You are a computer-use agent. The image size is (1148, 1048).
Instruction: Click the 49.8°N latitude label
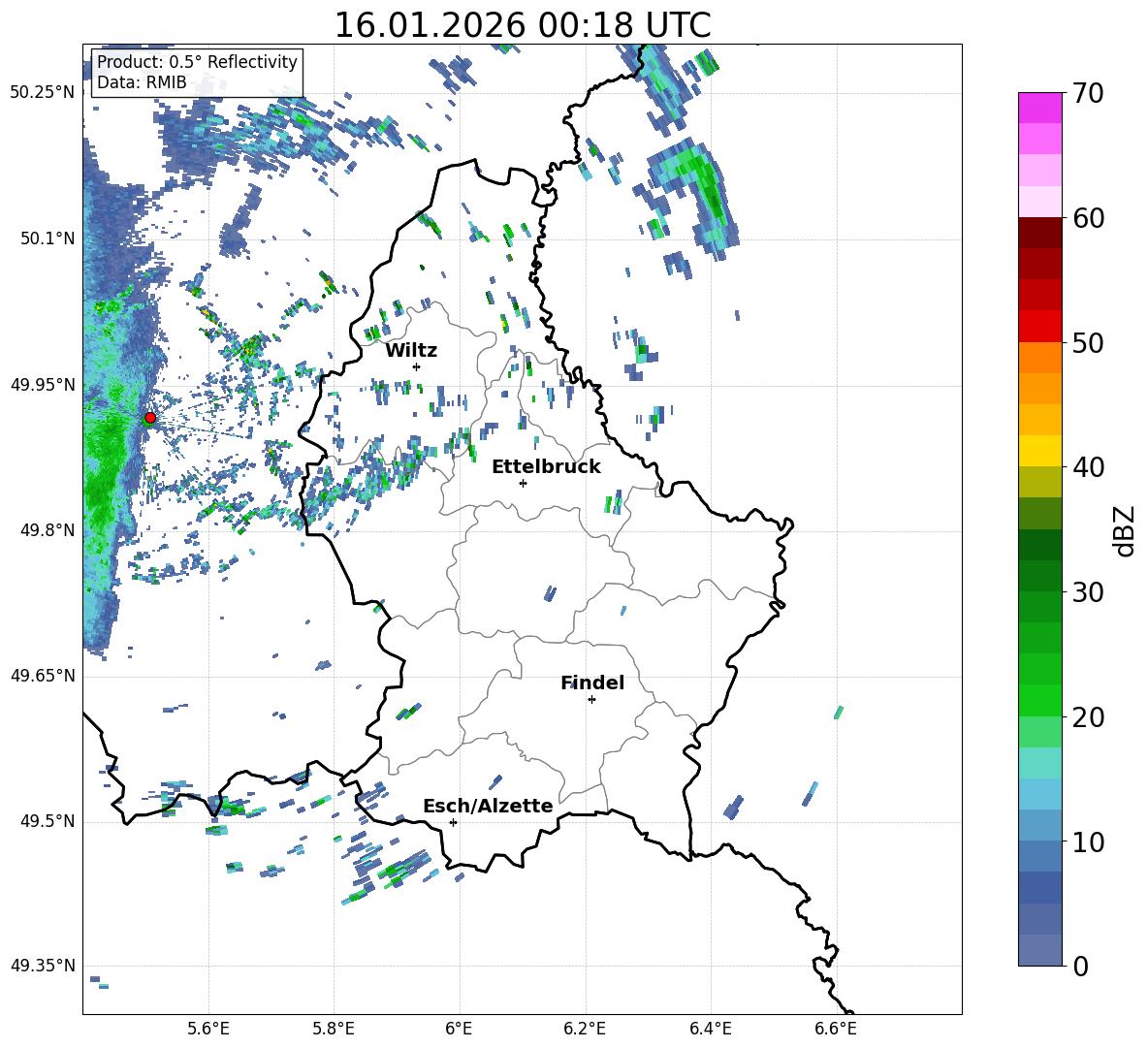(x=48, y=530)
